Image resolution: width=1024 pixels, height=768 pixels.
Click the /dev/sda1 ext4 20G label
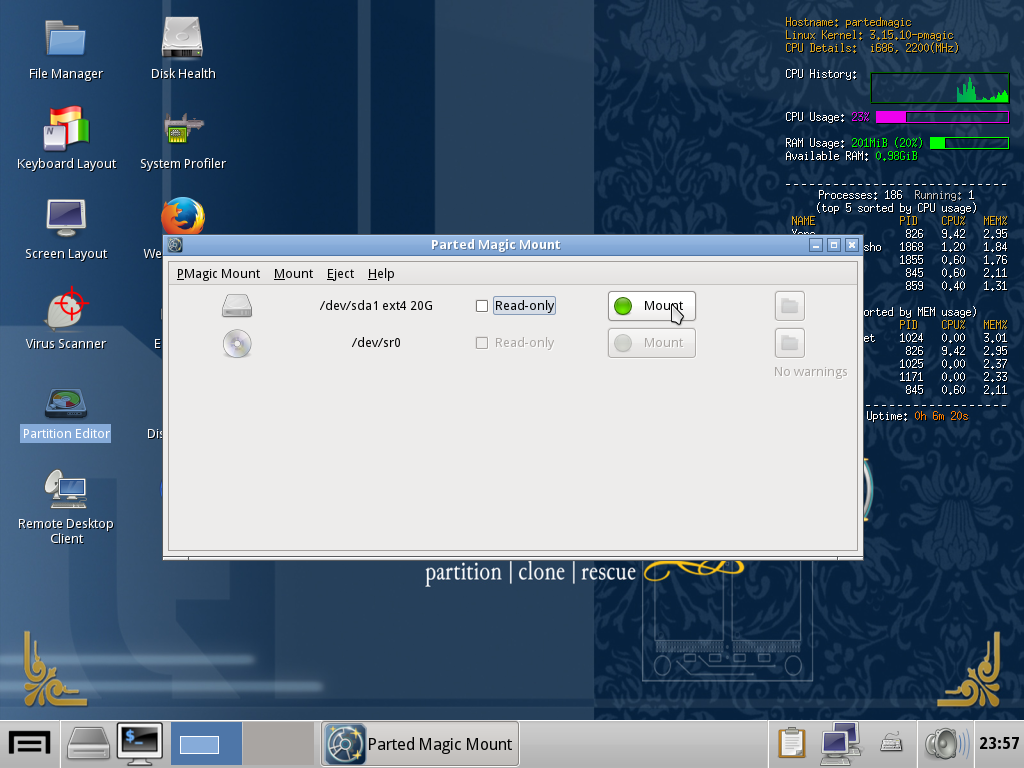pyautogui.click(x=376, y=306)
